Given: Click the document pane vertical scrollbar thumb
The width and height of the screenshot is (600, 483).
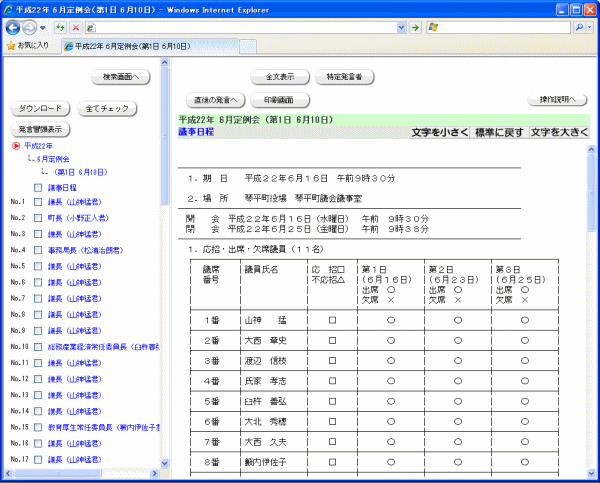Looking at the screenshot, I should [x=591, y=193].
